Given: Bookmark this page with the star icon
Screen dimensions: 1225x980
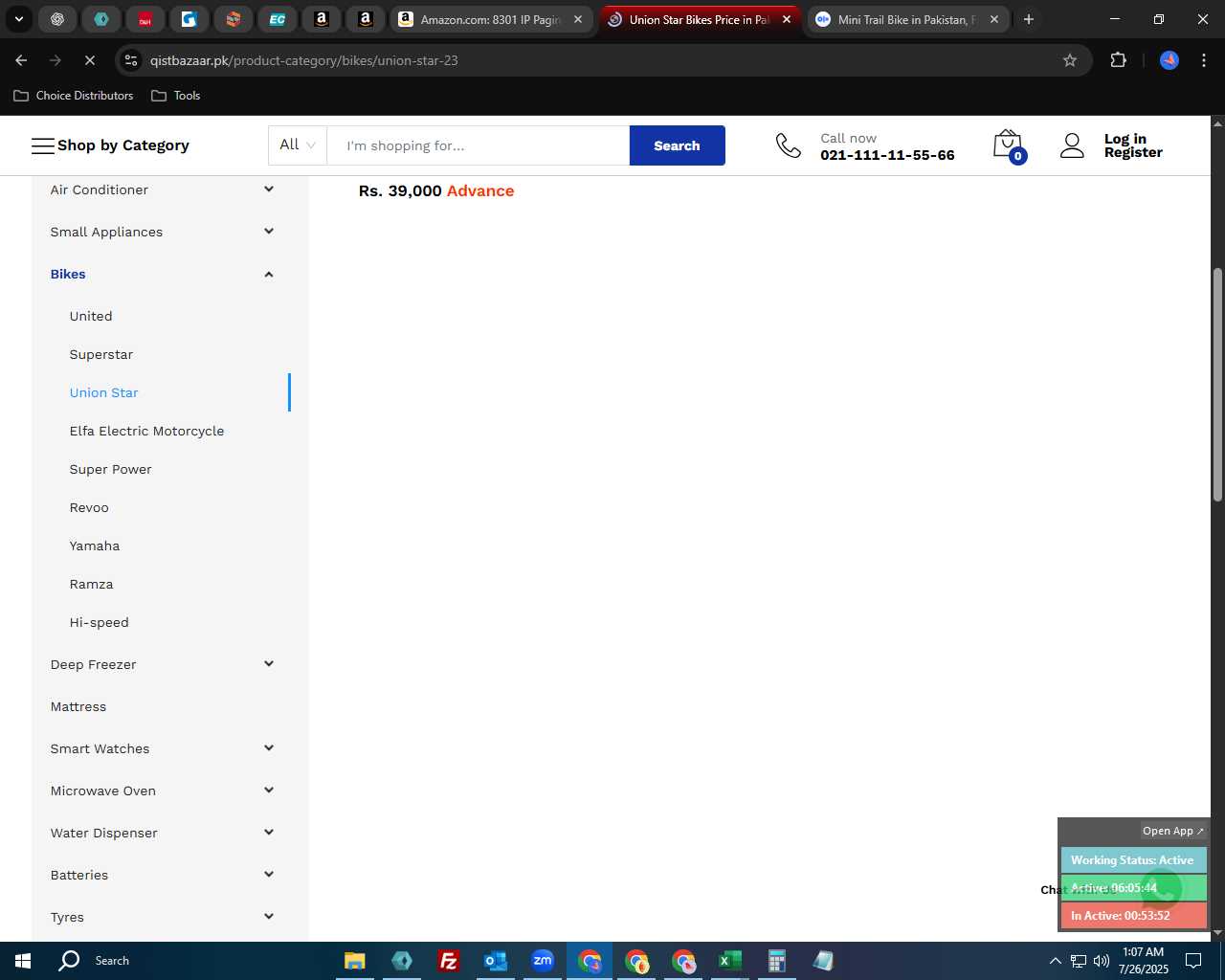Looking at the screenshot, I should point(1070,60).
